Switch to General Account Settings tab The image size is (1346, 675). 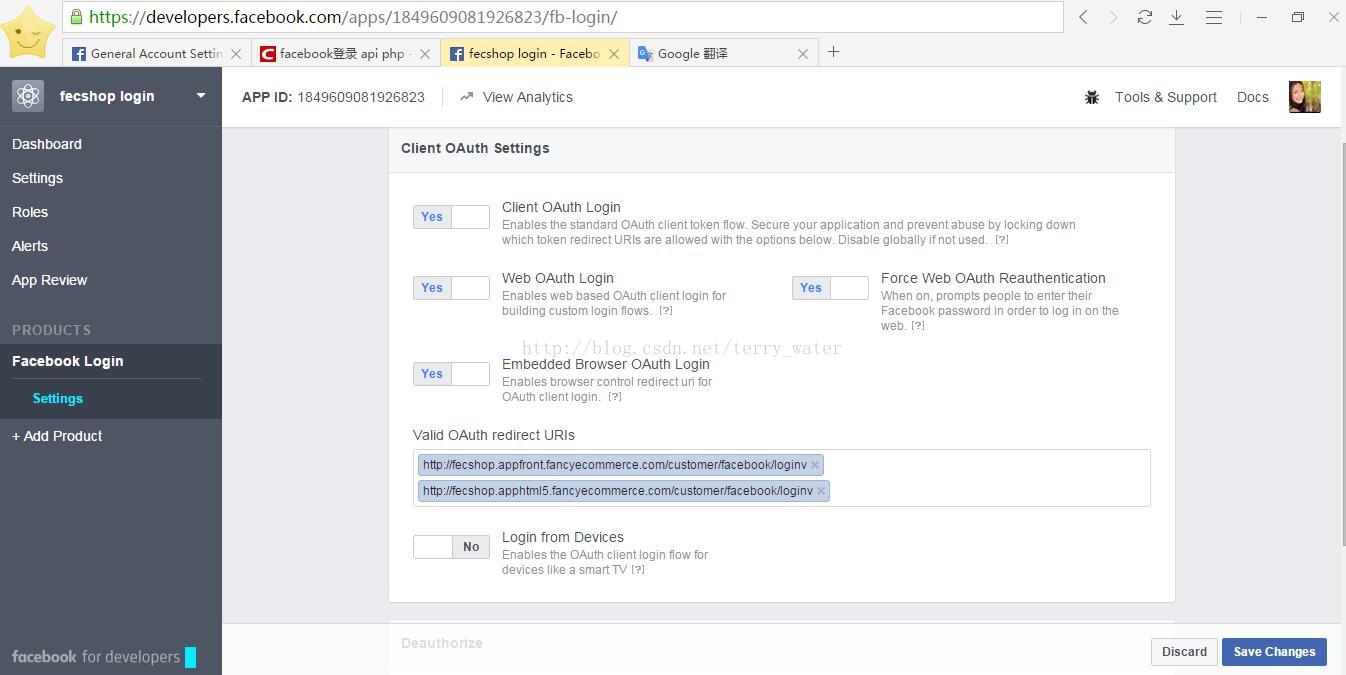point(157,54)
